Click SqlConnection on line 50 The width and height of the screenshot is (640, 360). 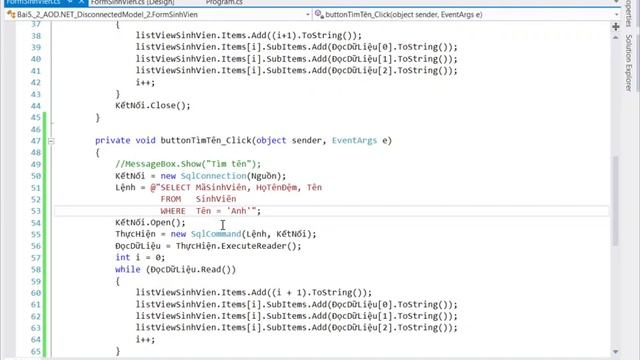tap(213, 176)
